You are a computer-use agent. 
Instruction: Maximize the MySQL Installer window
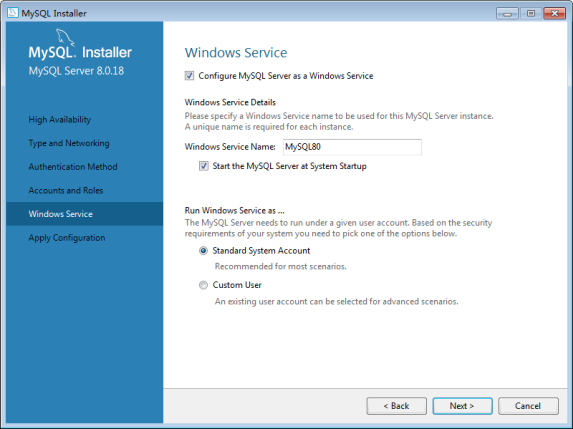coord(531,14)
